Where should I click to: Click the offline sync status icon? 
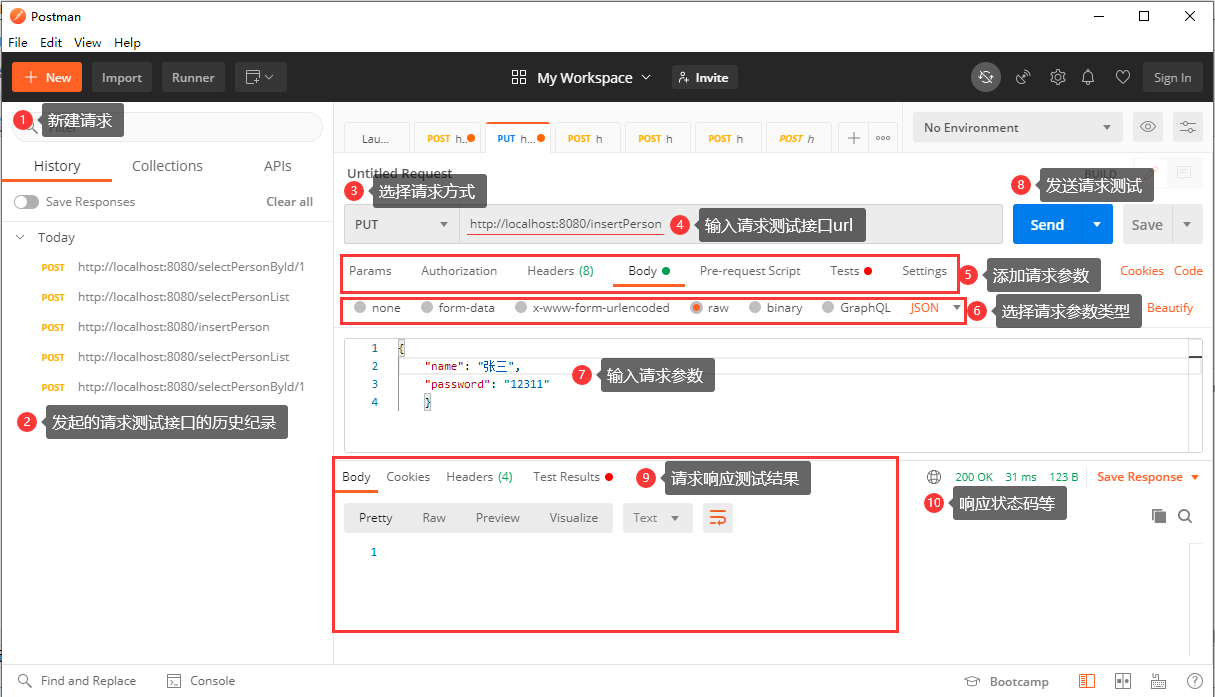pyautogui.click(x=986, y=77)
